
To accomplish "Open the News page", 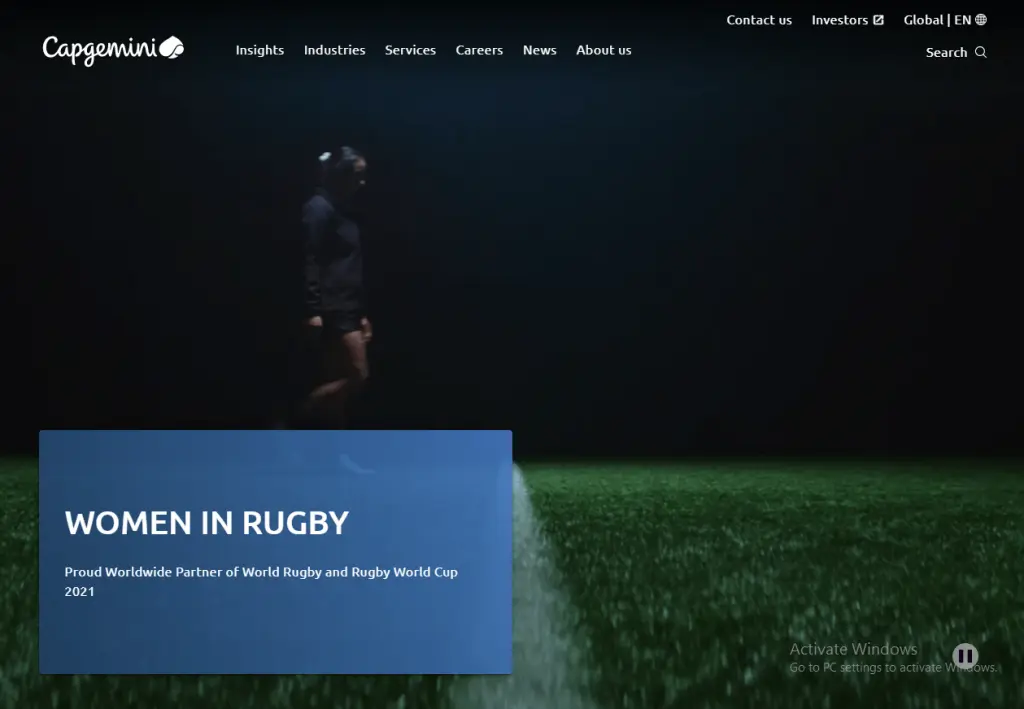I will click(x=539, y=50).
